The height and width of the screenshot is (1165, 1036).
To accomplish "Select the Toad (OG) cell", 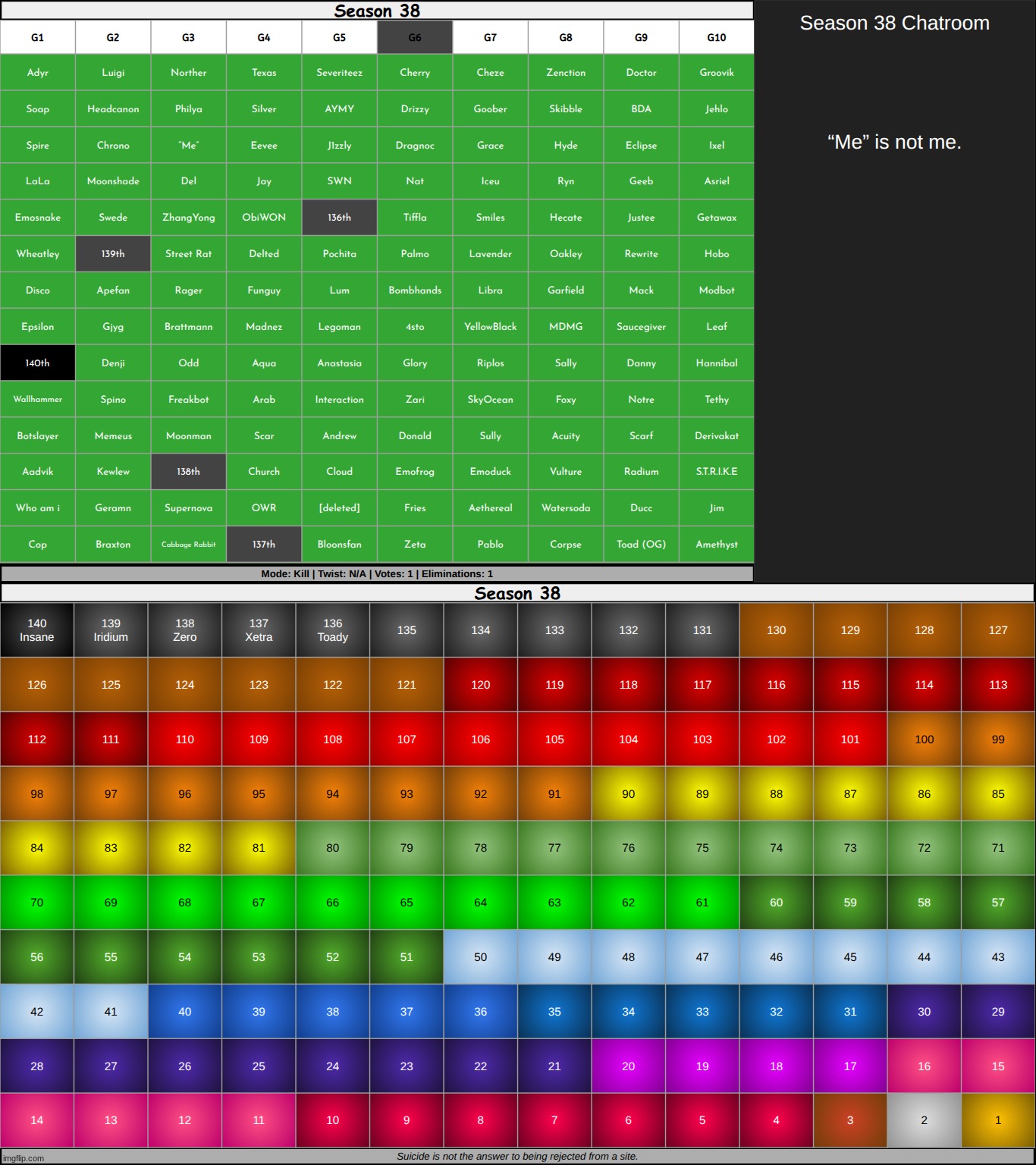I will 641,545.
